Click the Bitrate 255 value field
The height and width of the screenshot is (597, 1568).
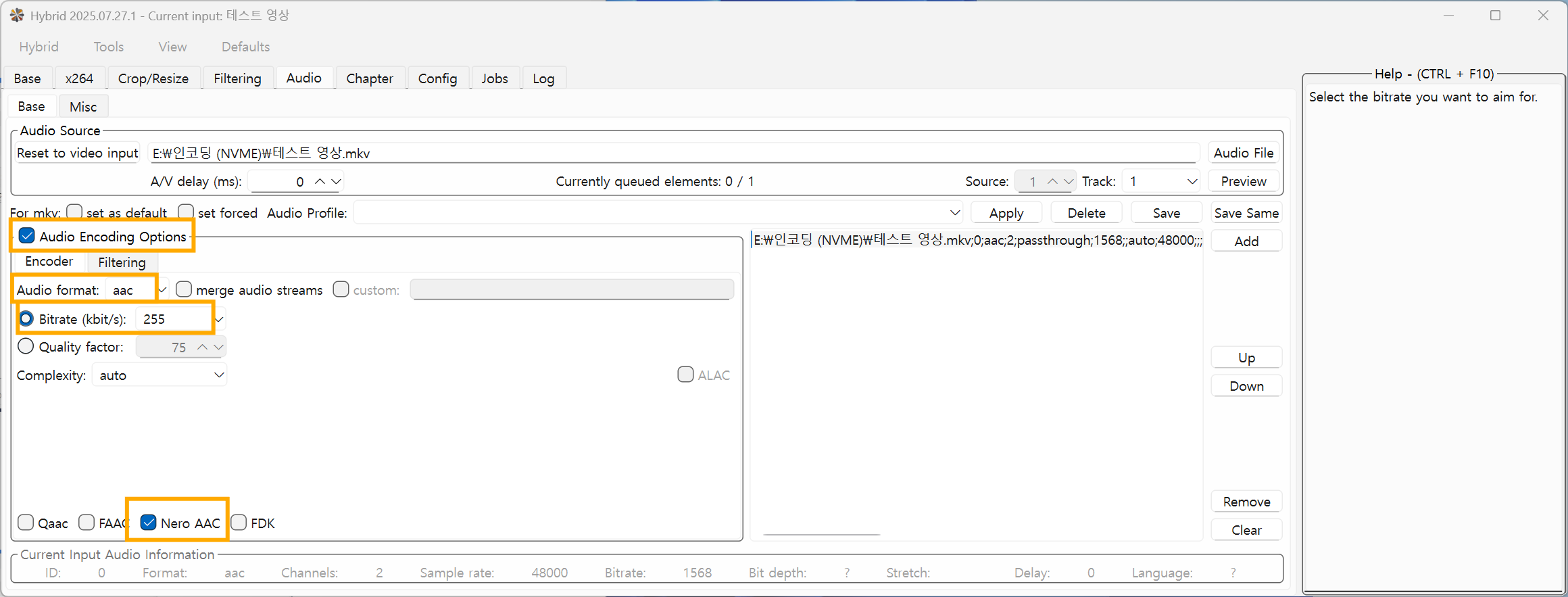point(174,319)
